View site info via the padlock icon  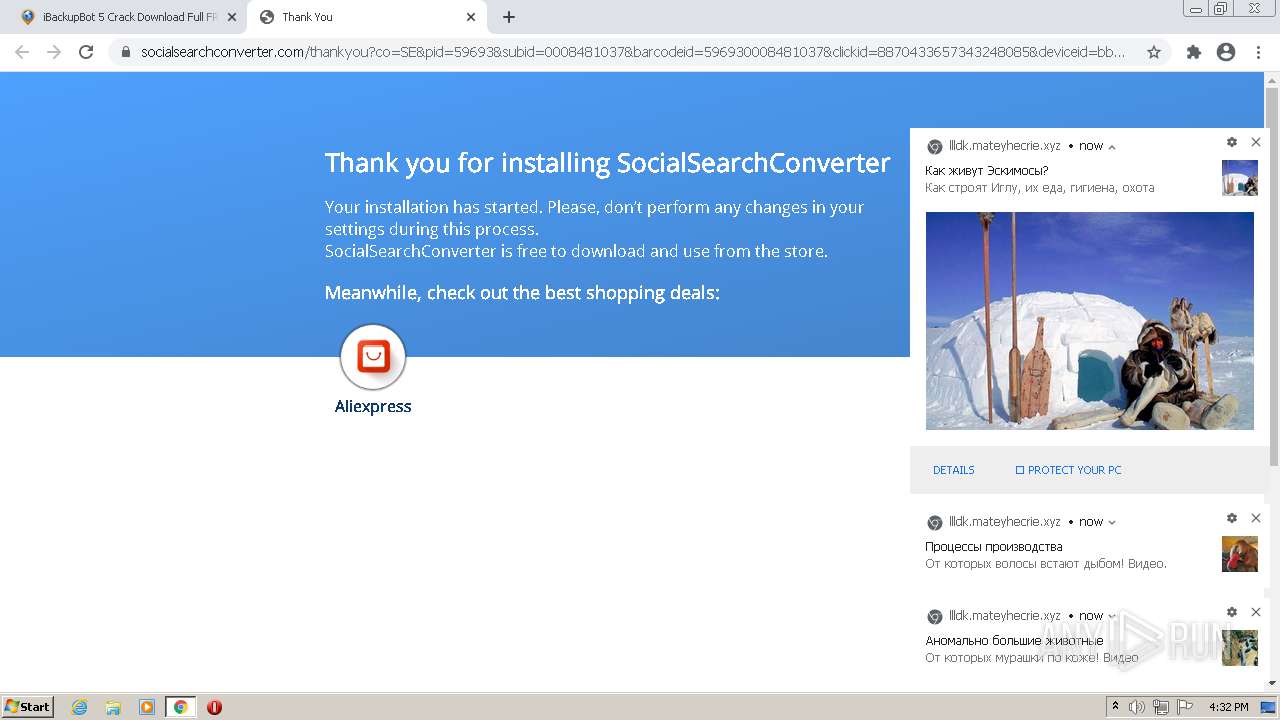[126, 52]
